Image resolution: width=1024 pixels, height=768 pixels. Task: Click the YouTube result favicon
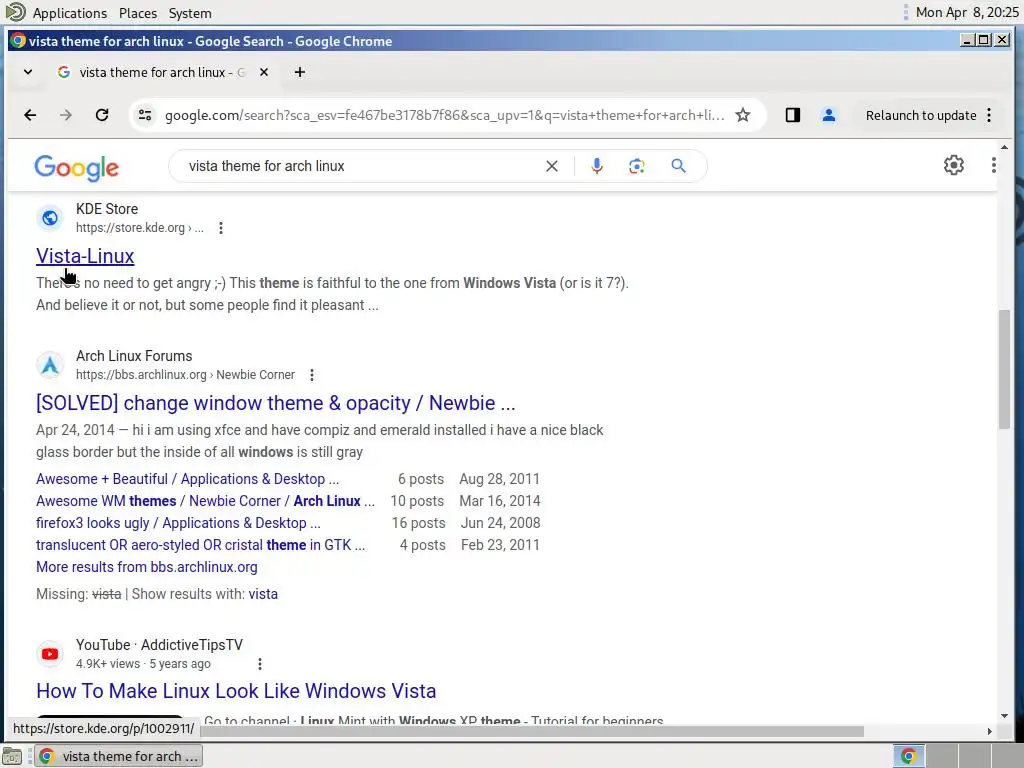[50, 654]
